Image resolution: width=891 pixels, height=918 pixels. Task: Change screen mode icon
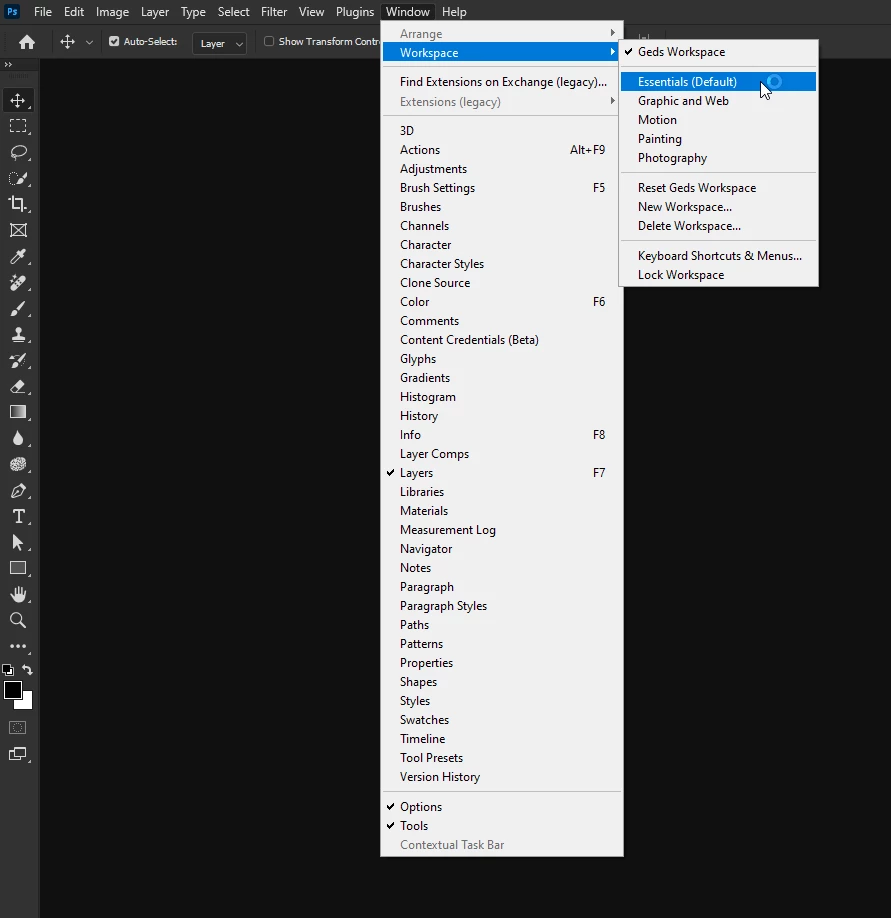point(18,754)
